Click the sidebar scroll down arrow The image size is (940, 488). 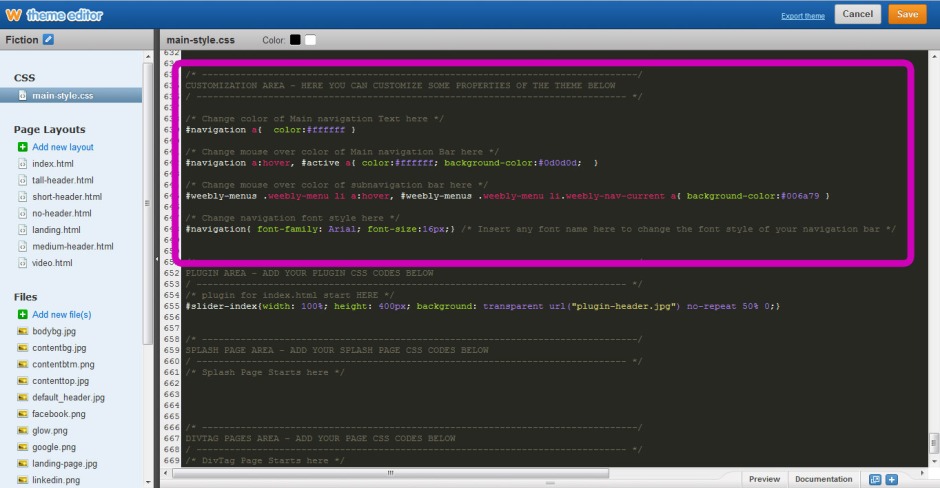148,482
